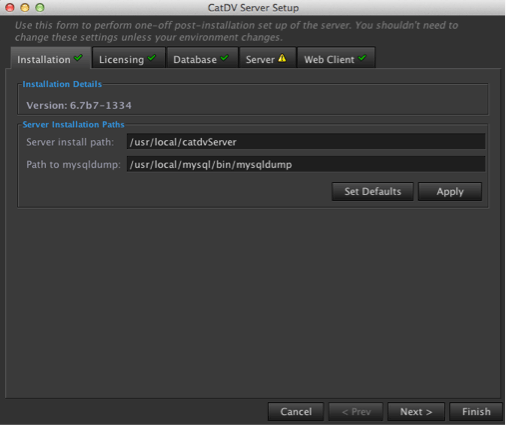The width and height of the screenshot is (506, 425).
Task: Click the Server Installation Paths heading
Action: (x=73, y=124)
